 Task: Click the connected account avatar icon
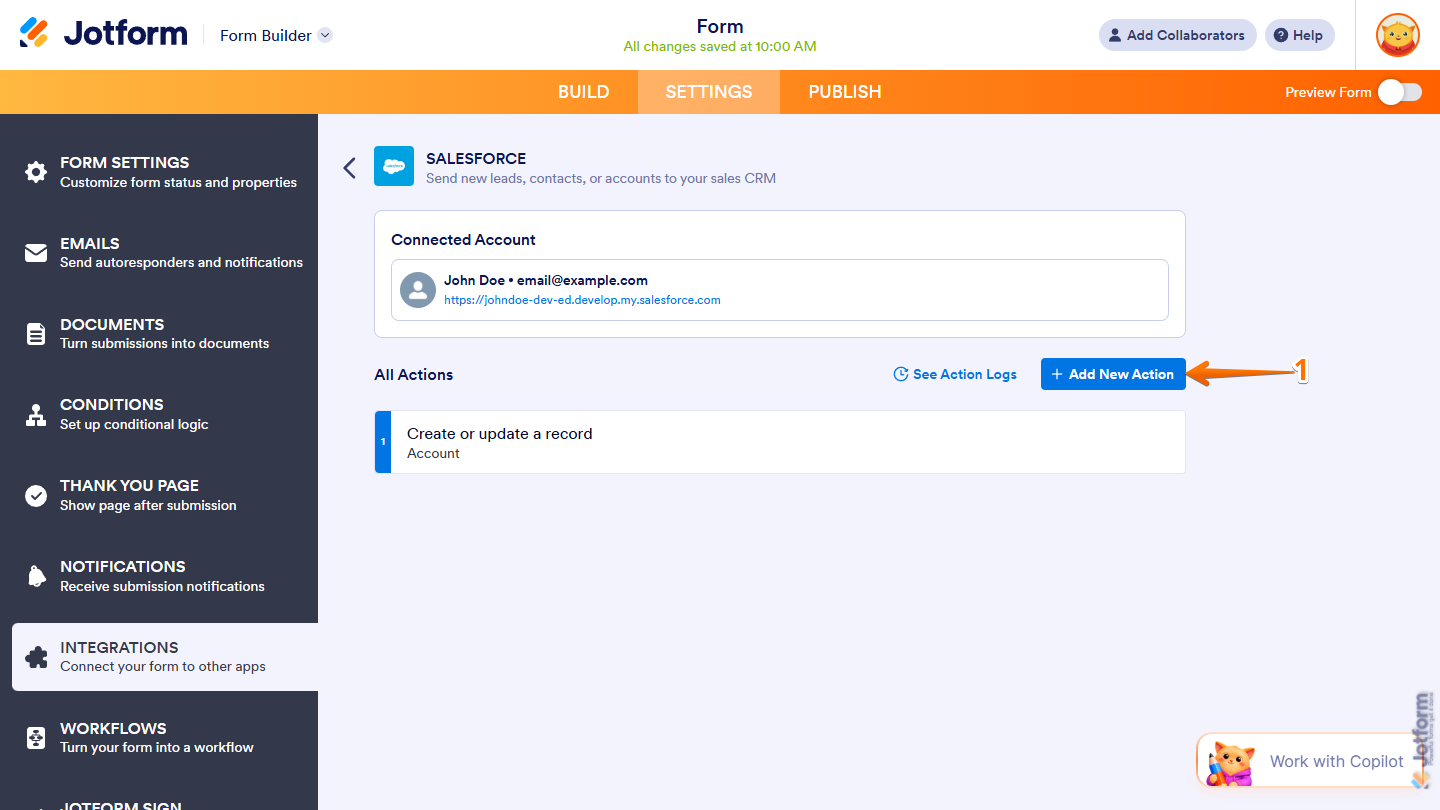click(417, 290)
